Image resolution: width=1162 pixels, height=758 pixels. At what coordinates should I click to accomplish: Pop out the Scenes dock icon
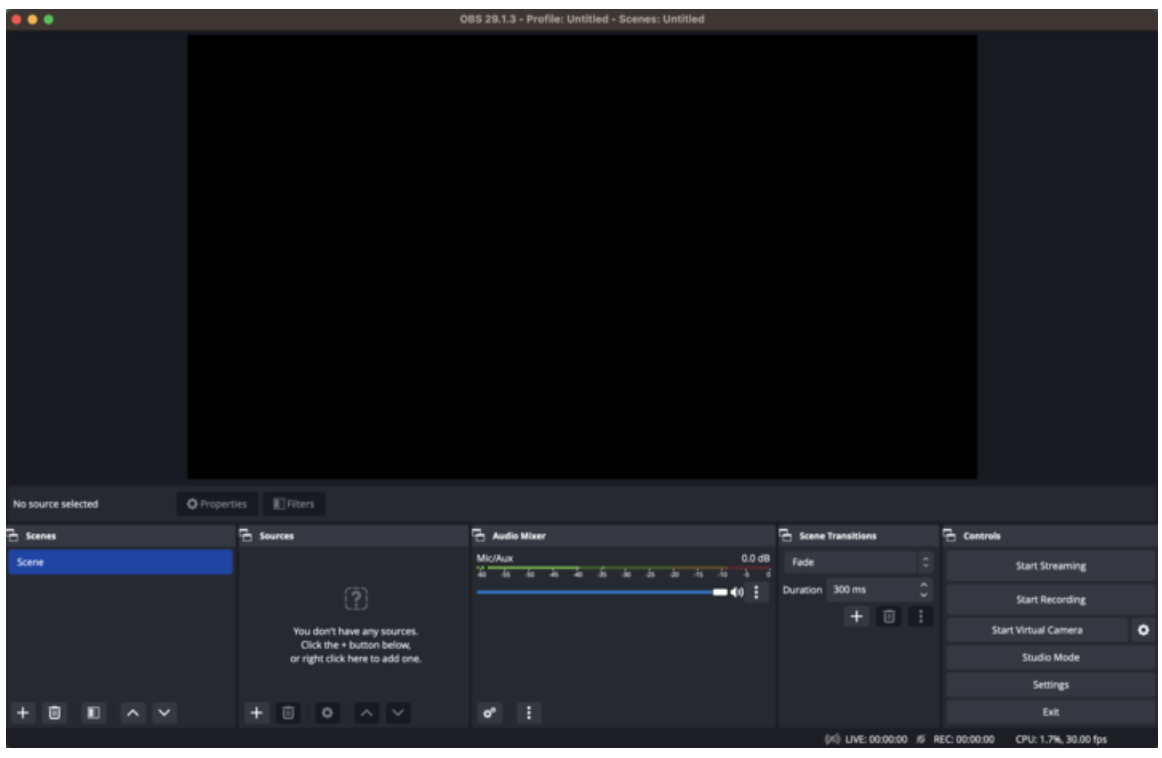click(13, 535)
